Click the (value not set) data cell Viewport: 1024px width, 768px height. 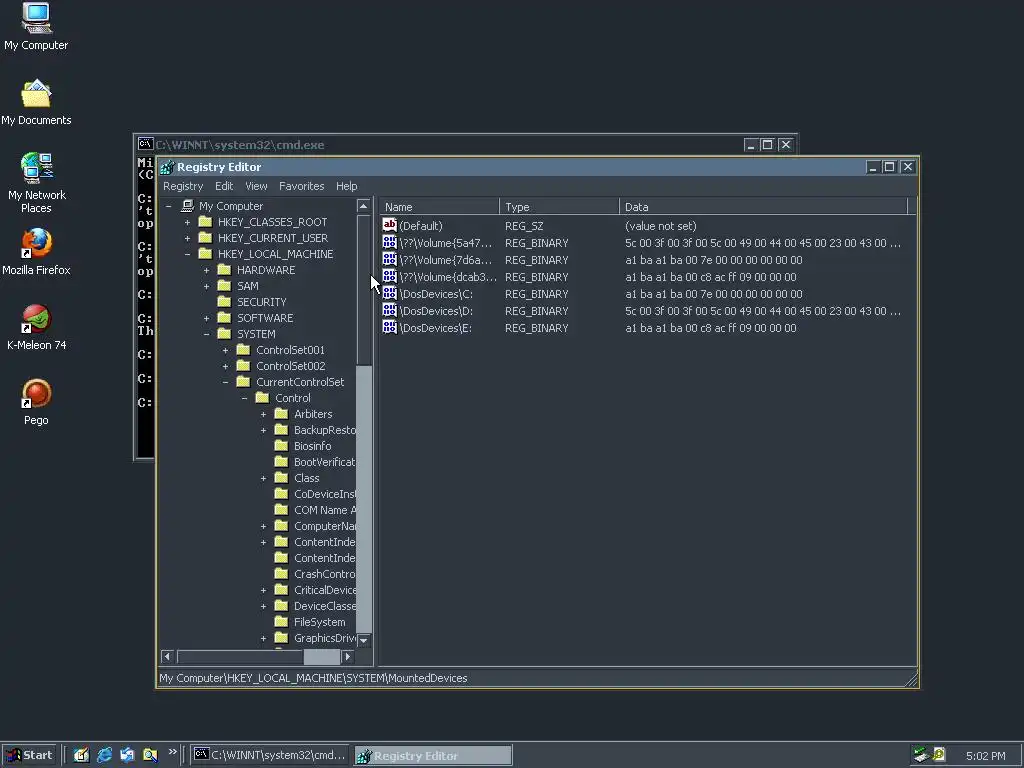click(x=660, y=226)
